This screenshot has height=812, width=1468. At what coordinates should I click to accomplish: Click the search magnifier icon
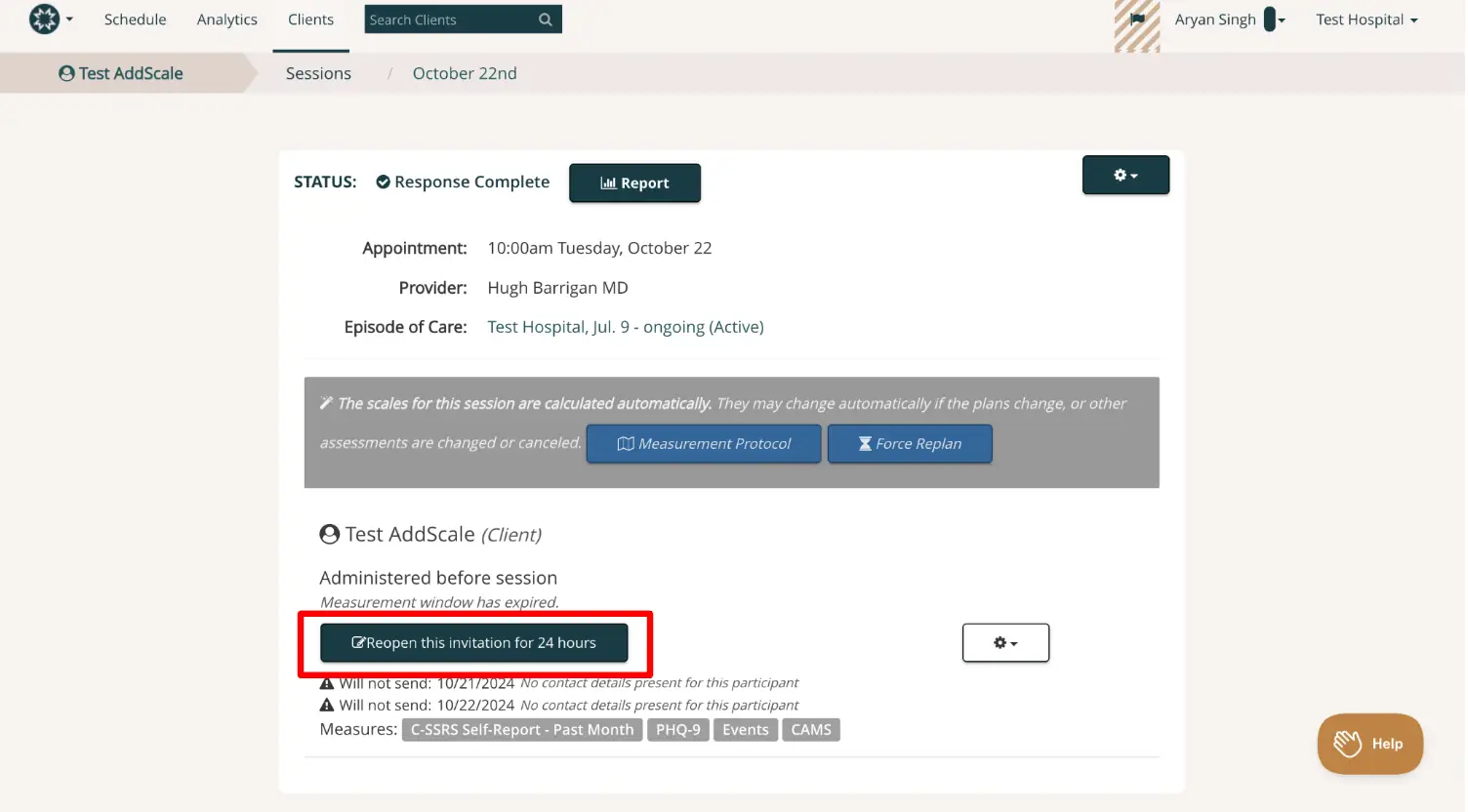point(547,19)
